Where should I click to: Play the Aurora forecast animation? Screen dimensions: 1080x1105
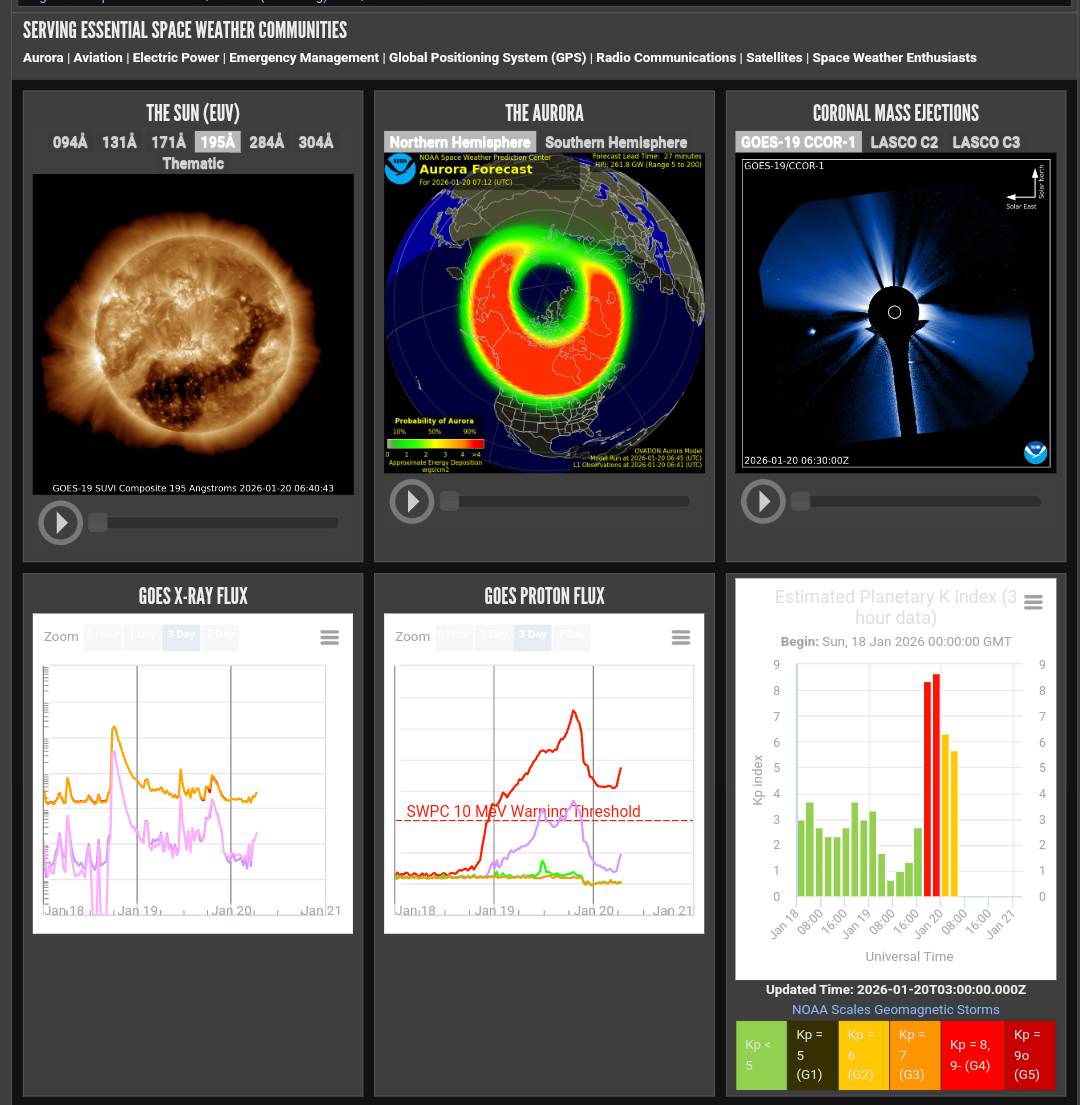[412, 502]
